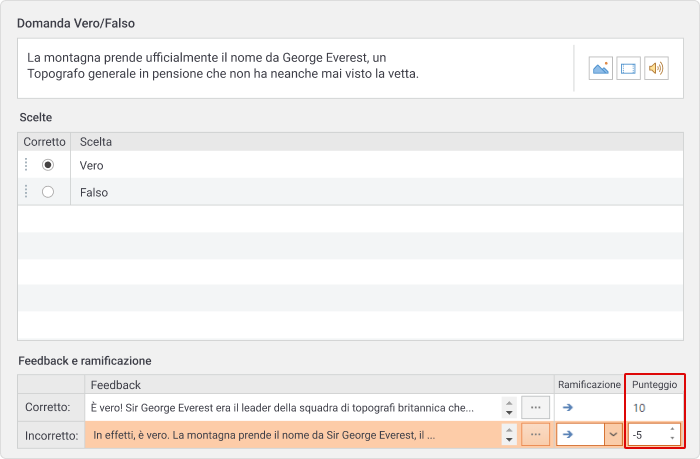Image resolution: width=700 pixels, height=459 pixels.
Task: Click the Incorretto branching arrow icon
Action: coord(567,434)
